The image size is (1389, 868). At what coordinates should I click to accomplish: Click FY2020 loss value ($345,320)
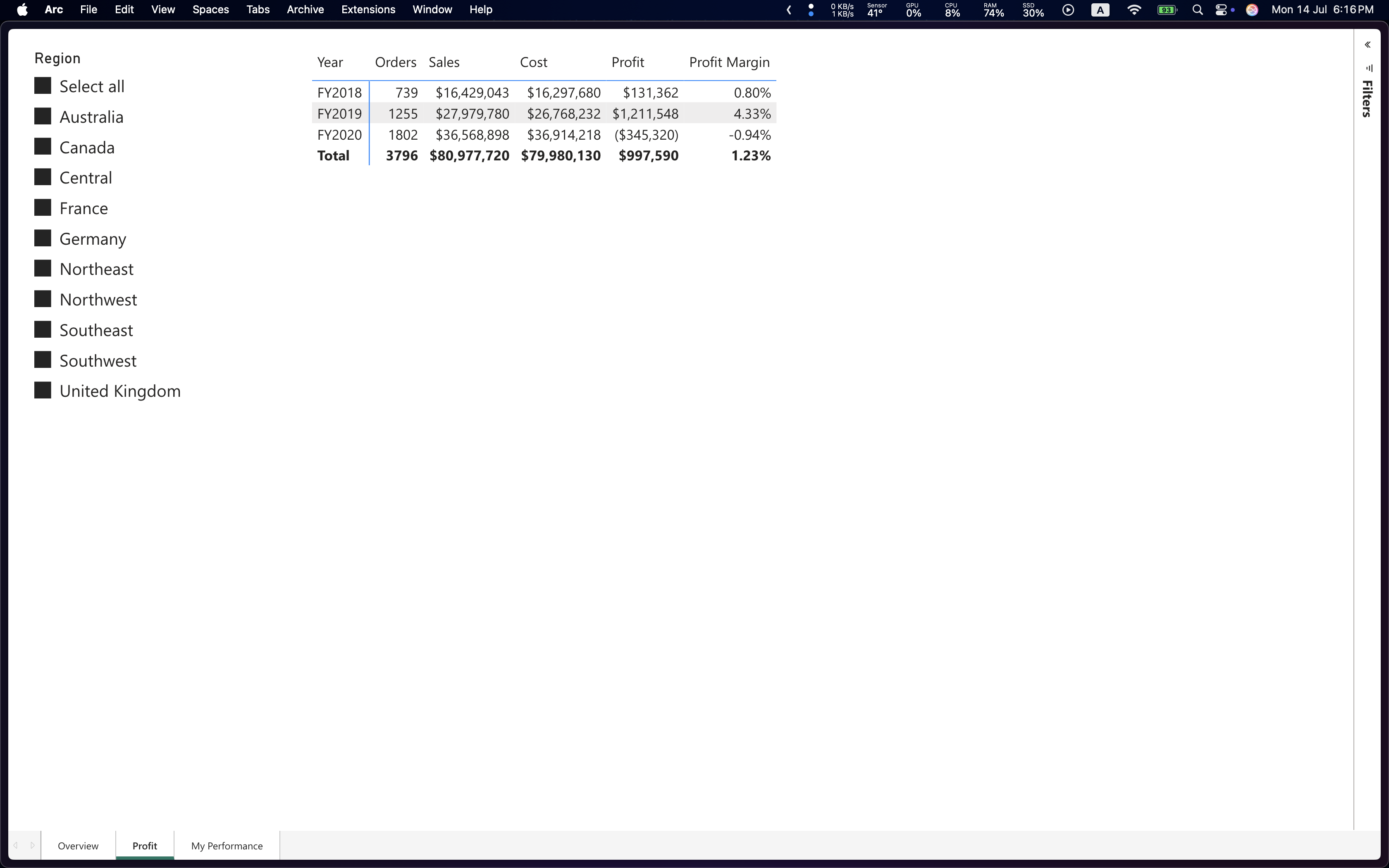[x=646, y=135]
